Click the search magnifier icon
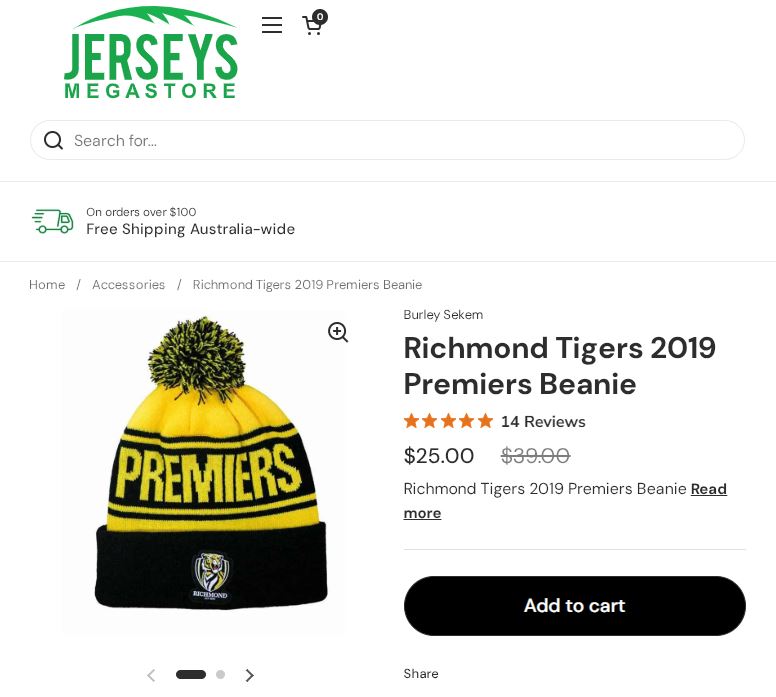This screenshot has height=697, width=776. [54, 141]
